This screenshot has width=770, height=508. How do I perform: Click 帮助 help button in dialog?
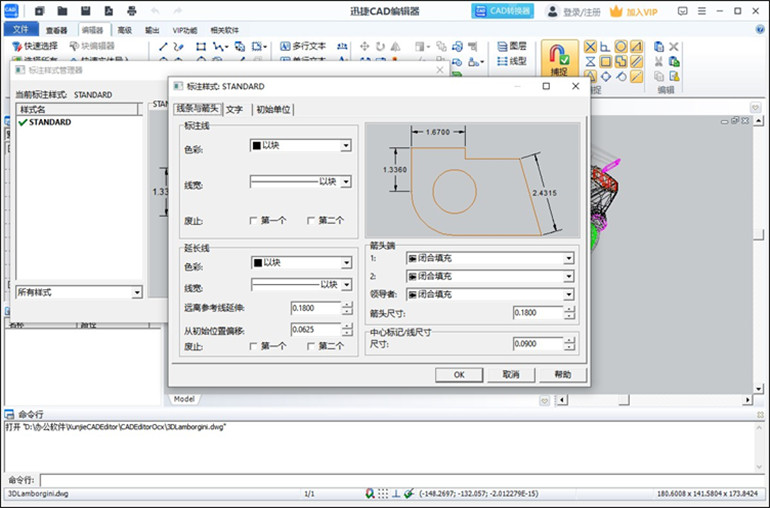tap(563, 375)
